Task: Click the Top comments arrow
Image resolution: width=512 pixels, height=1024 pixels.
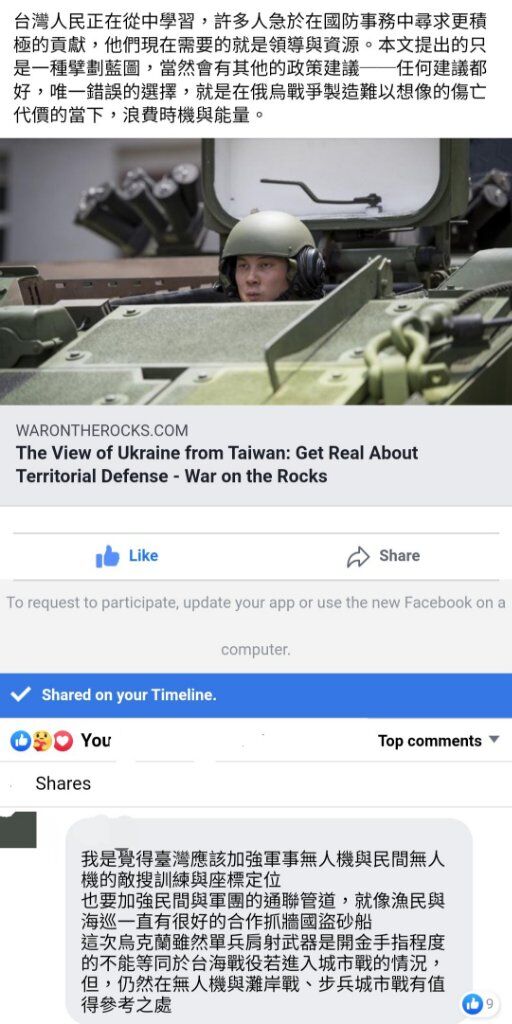Action: tap(494, 740)
